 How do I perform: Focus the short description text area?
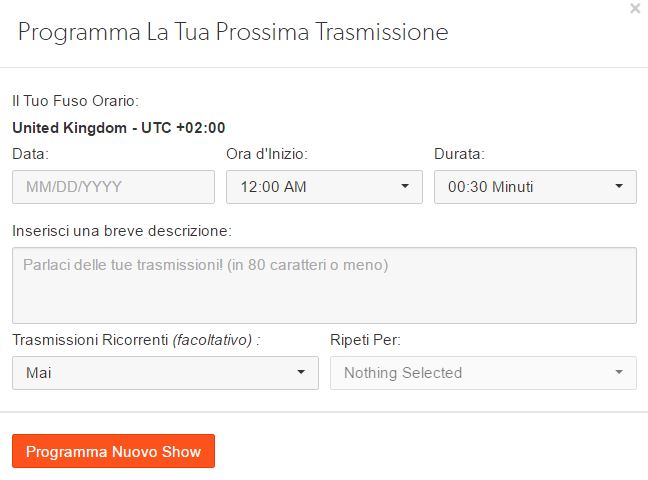pyautogui.click(x=324, y=285)
